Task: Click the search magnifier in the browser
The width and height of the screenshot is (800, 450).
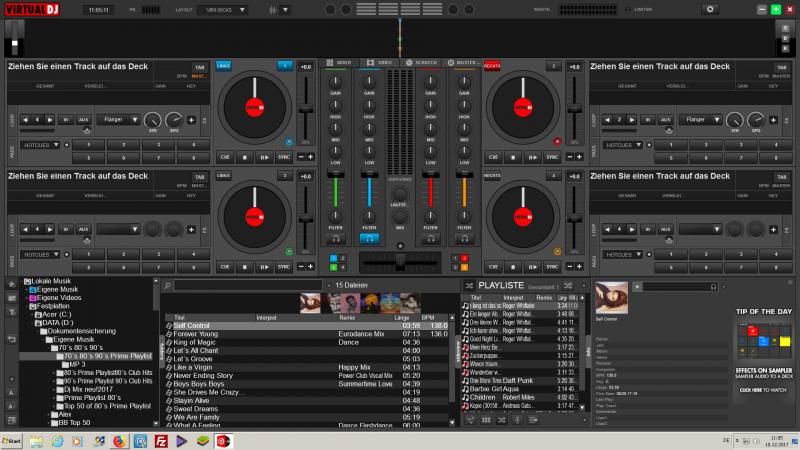Action: (x=167, y=285)
